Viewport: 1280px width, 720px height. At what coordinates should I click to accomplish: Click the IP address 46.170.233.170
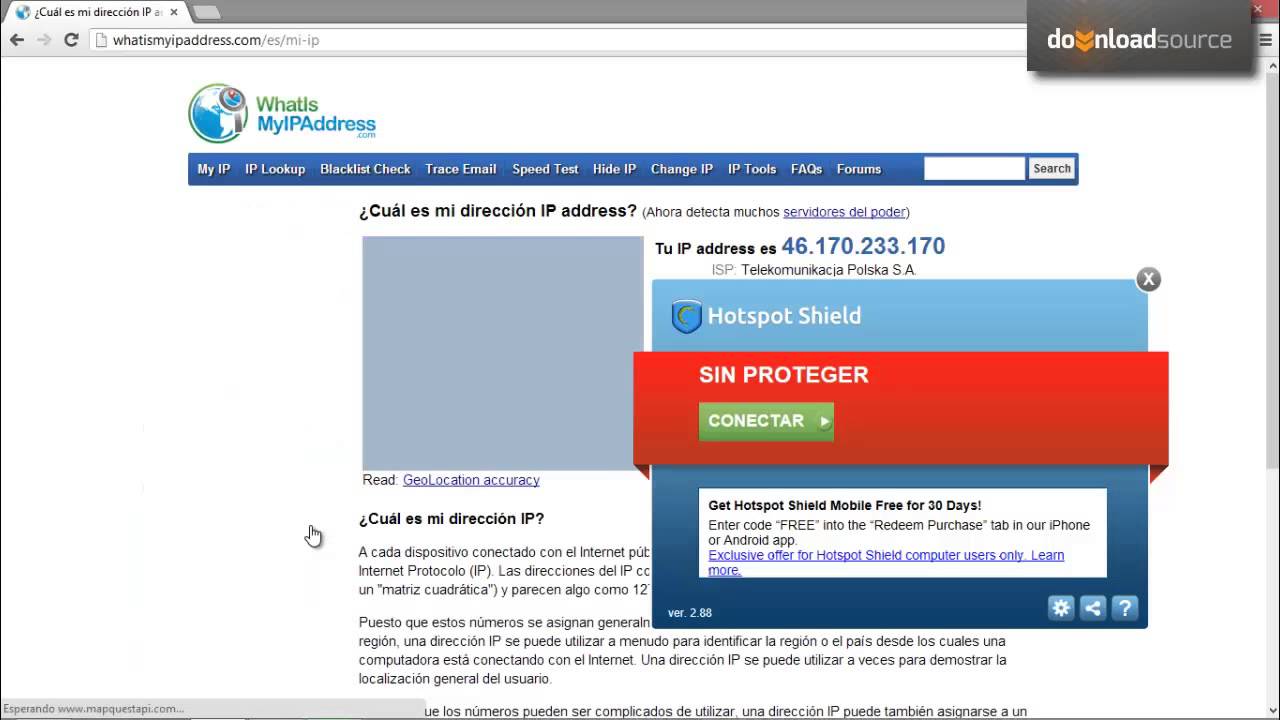863,246
